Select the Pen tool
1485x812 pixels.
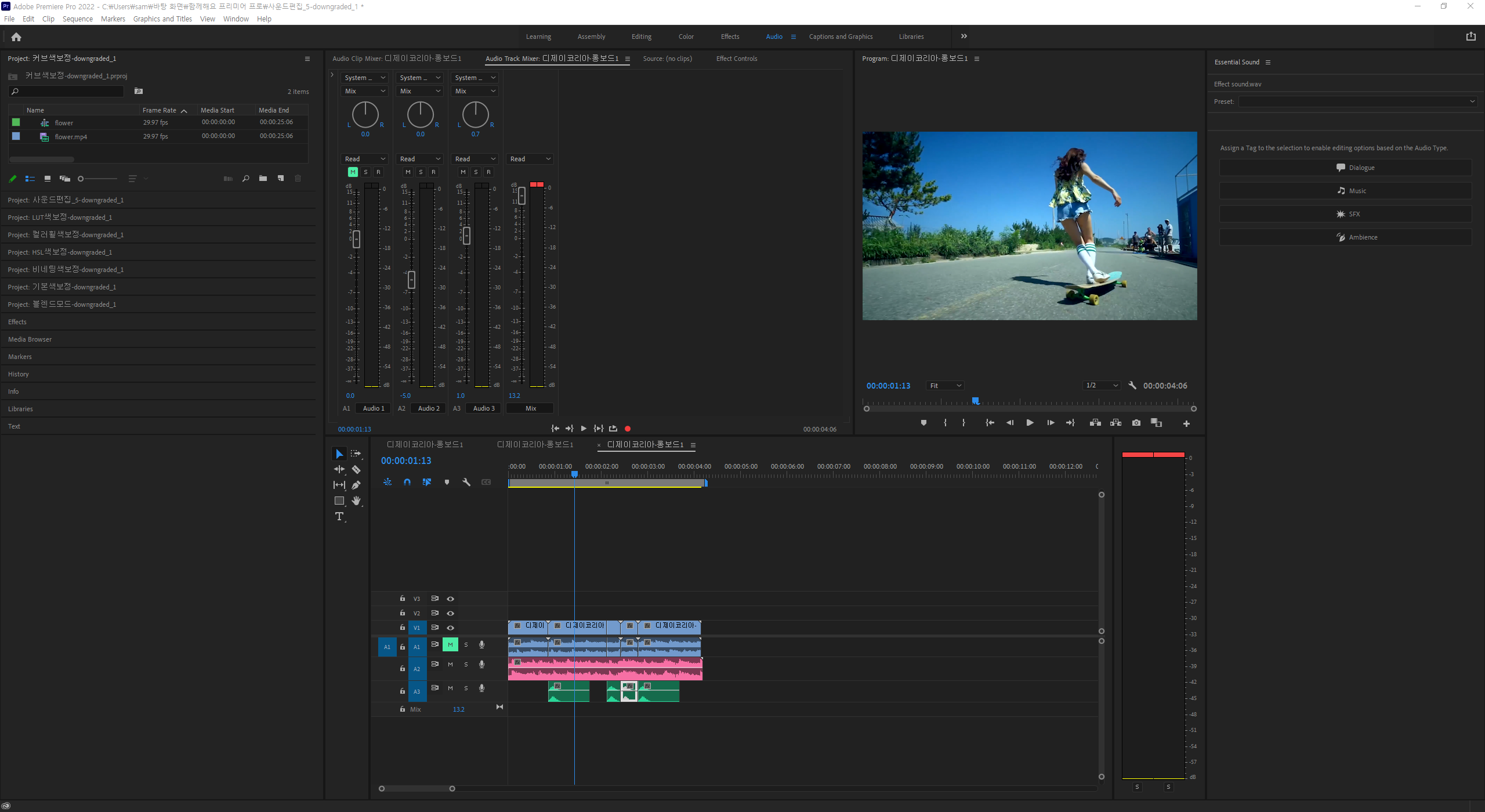click(x=356, y=485)
